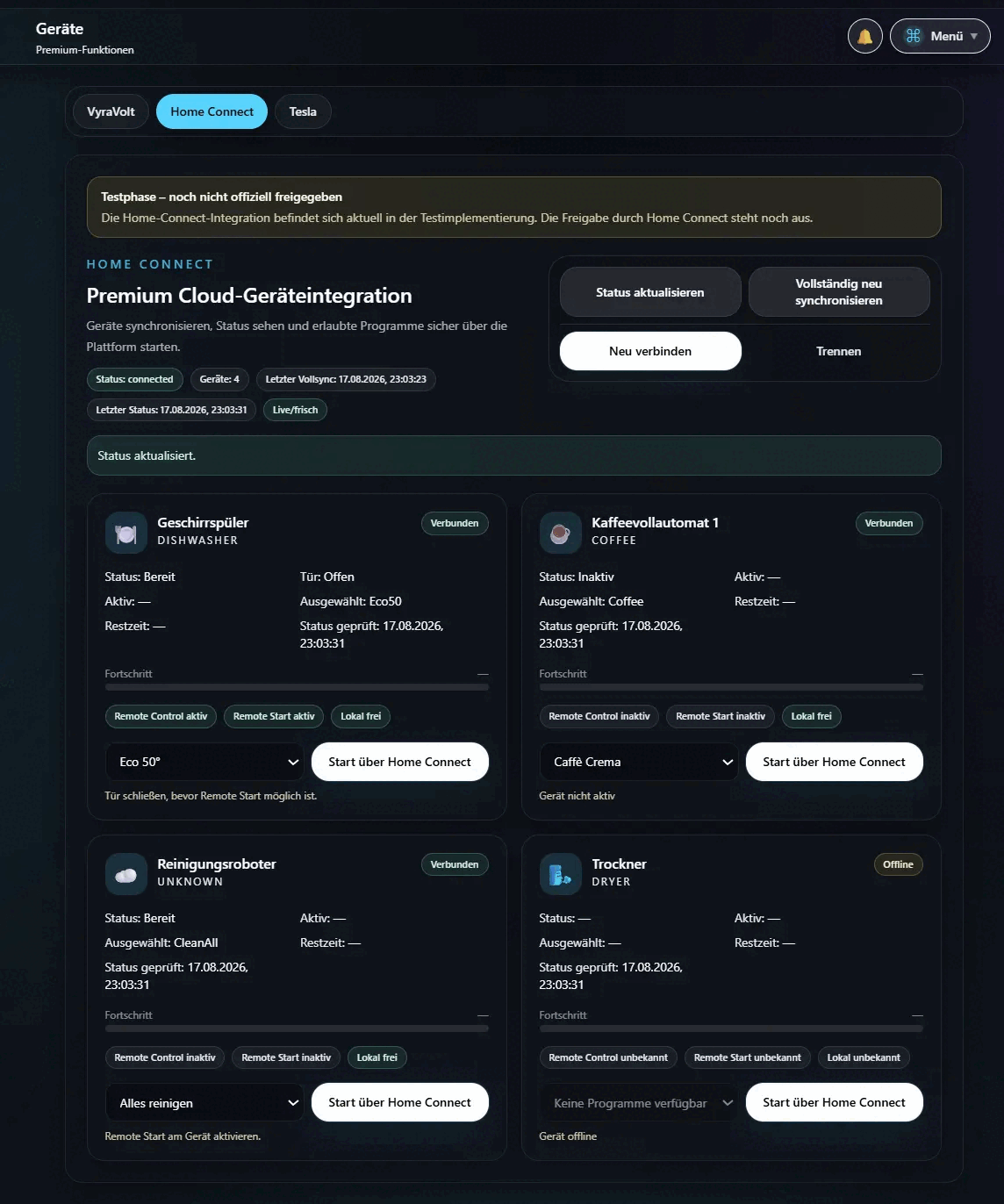Click the 'Status aktualisiert.' message banner
Image resolution: width=1004 pixels, height=1204 pixels.
[514, 455]
